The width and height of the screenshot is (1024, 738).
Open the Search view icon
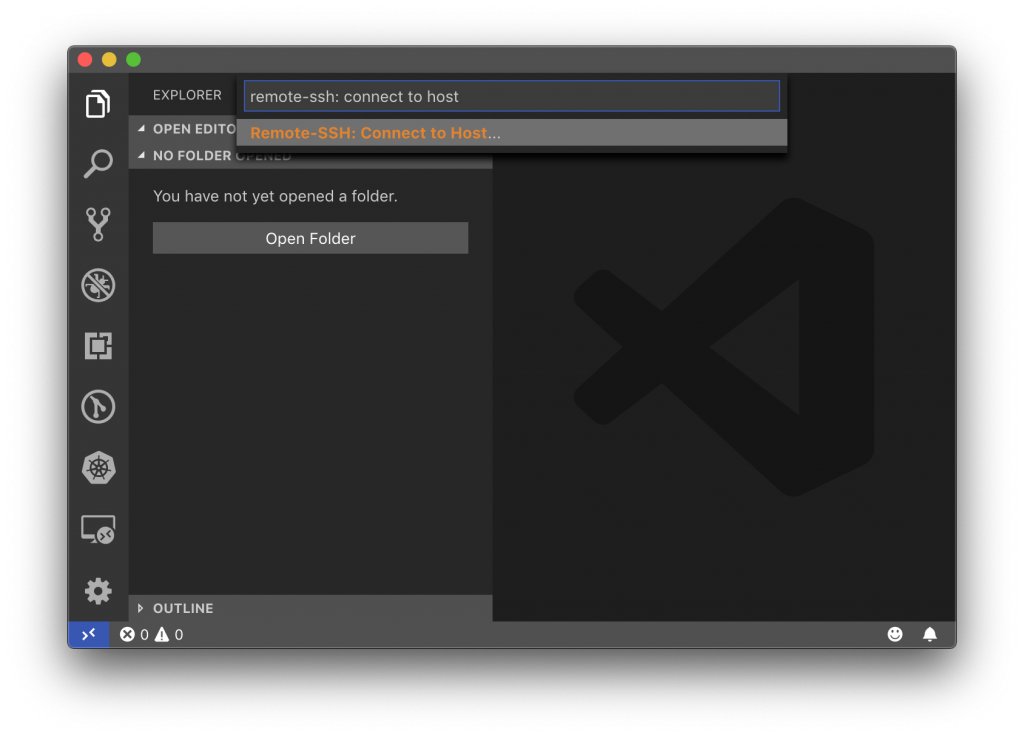(x=98, y=164)
